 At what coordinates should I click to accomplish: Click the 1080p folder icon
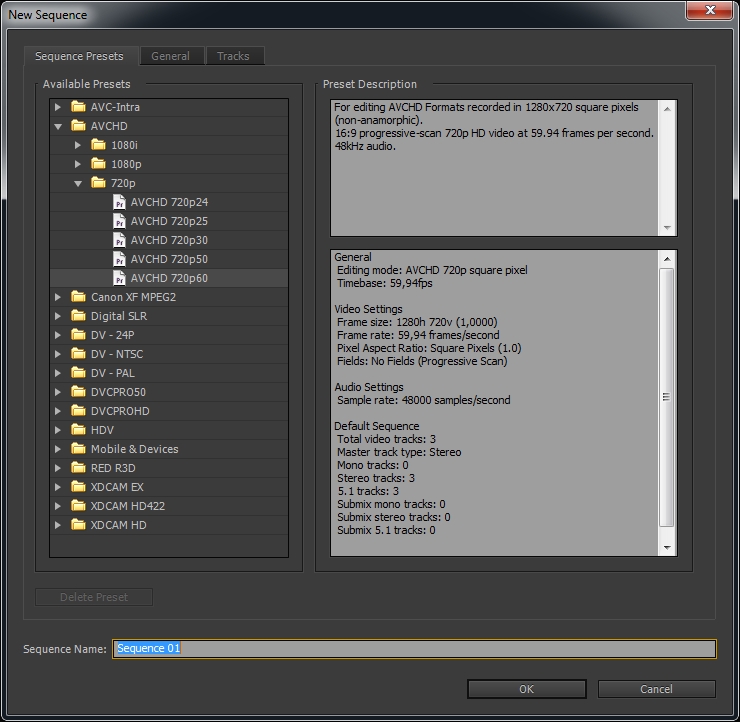98,163
